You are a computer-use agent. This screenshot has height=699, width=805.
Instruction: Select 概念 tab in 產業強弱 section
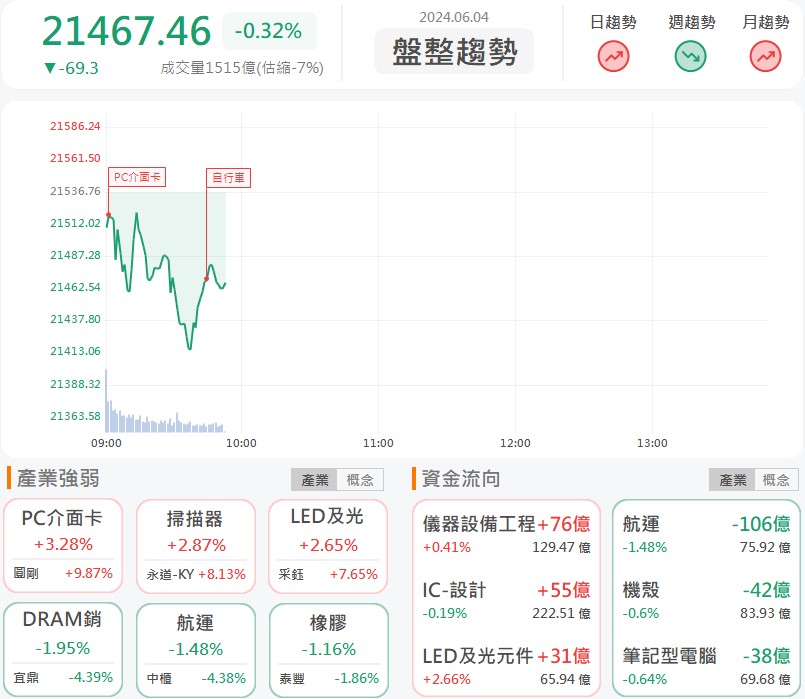[360, 480]
